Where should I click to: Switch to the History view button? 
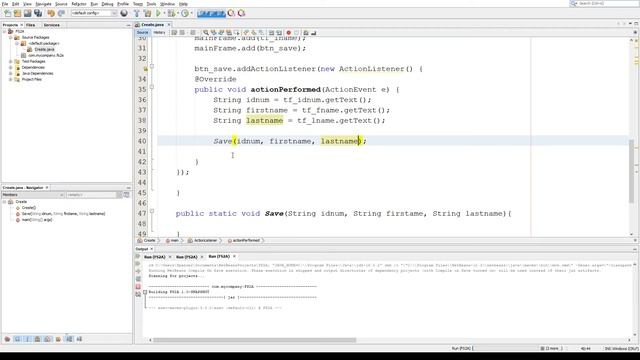pyautogui.click(x=159, y=32)
